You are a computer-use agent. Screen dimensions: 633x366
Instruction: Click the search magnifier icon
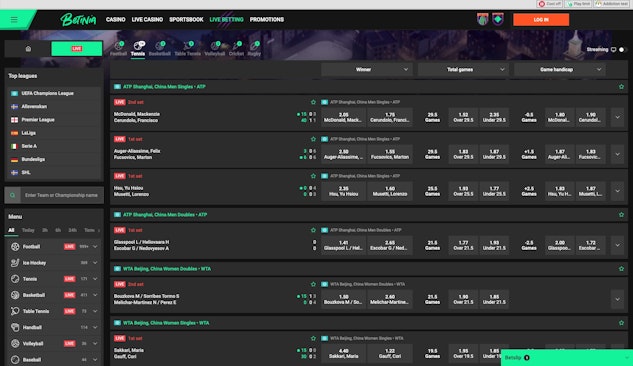13,195
